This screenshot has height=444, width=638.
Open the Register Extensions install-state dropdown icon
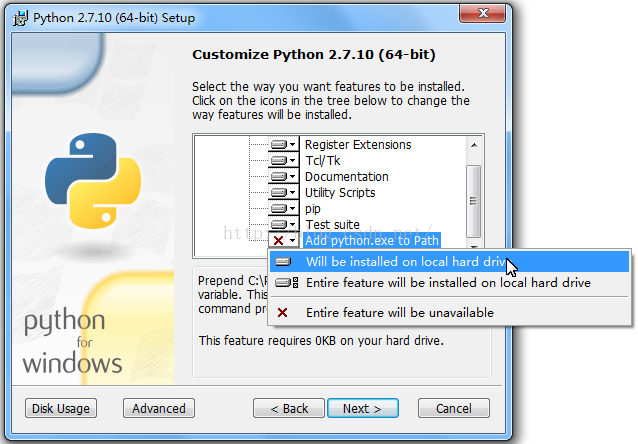(283, 144)
